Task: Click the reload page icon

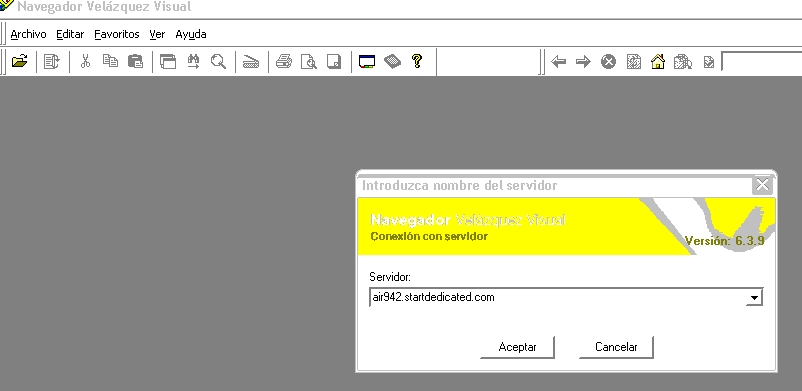Action: tap(634, 62)
